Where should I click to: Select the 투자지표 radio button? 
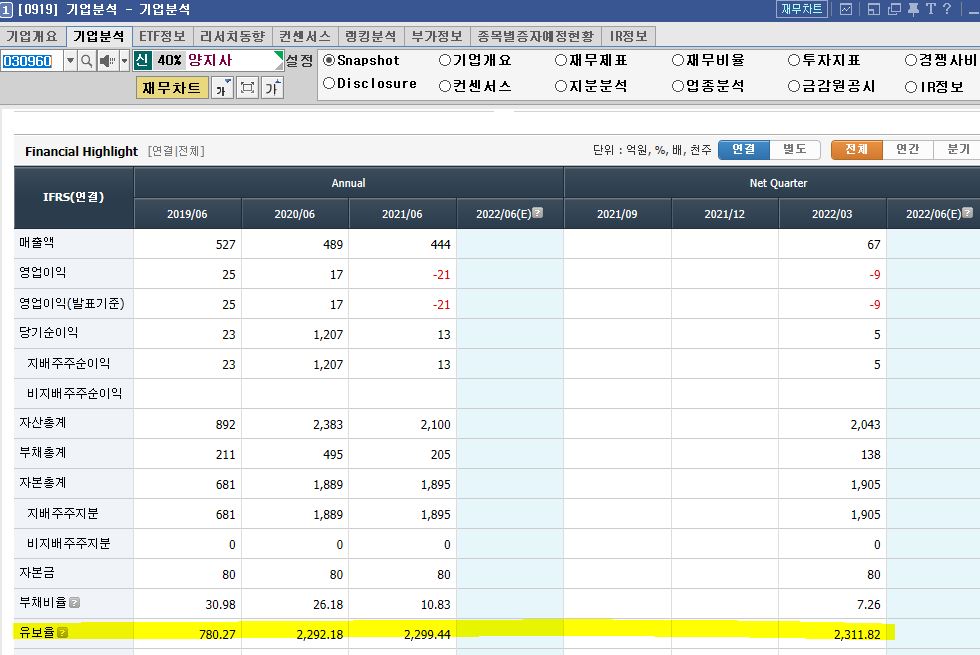tap(794, 60)
